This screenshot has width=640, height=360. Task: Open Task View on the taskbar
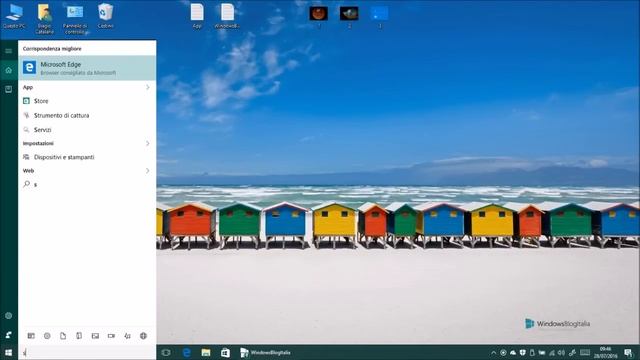pos(166,352)
